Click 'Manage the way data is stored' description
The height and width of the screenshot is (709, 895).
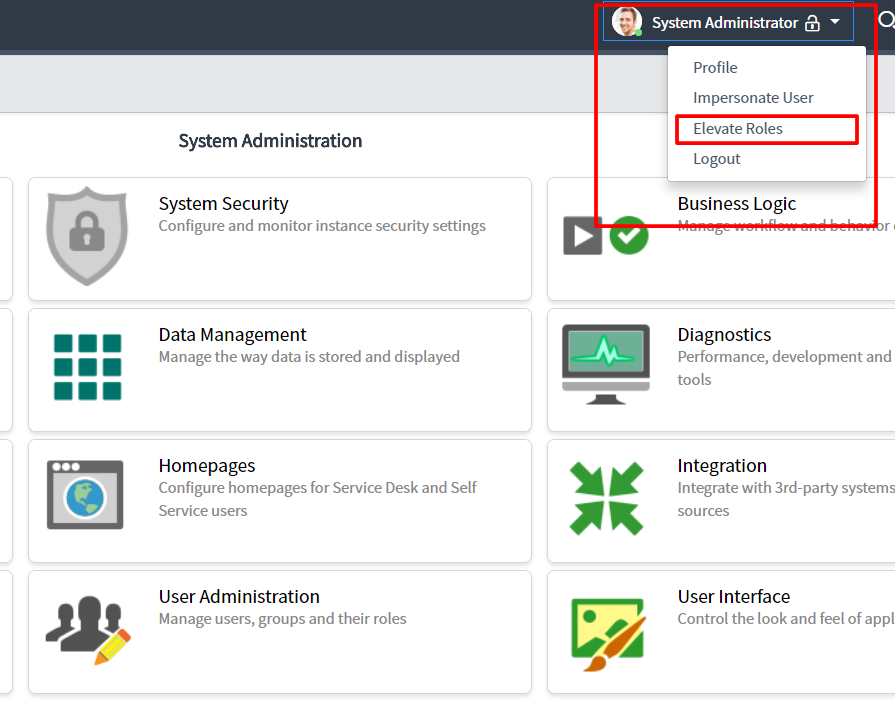[x=309, y=357]
